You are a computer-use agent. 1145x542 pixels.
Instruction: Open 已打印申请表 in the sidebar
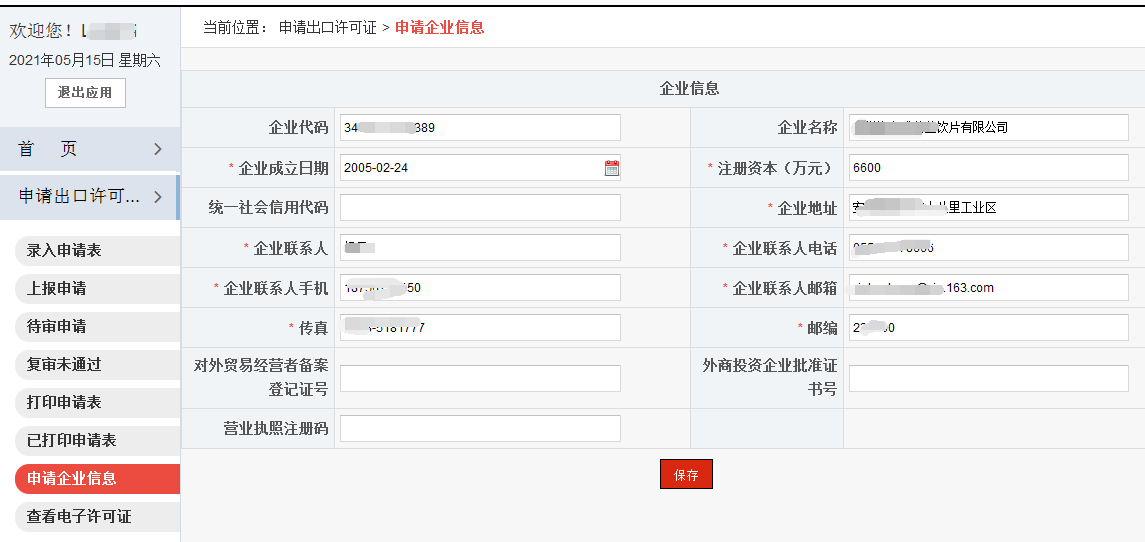tap(97, 440)
